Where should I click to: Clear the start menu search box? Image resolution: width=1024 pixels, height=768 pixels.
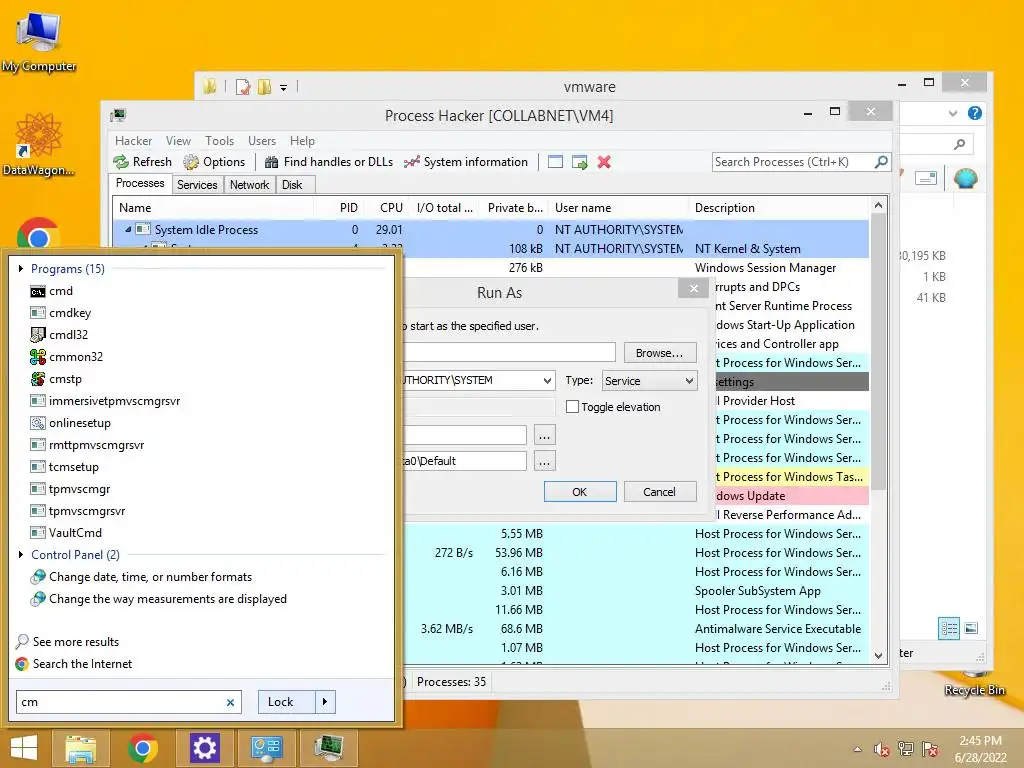tap(230, 703)
